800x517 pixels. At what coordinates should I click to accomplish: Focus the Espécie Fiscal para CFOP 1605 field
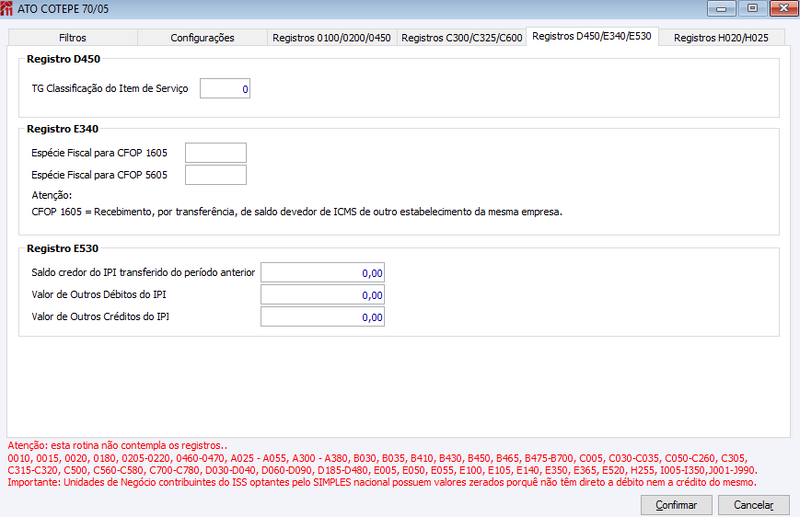(x=216, y=153)
